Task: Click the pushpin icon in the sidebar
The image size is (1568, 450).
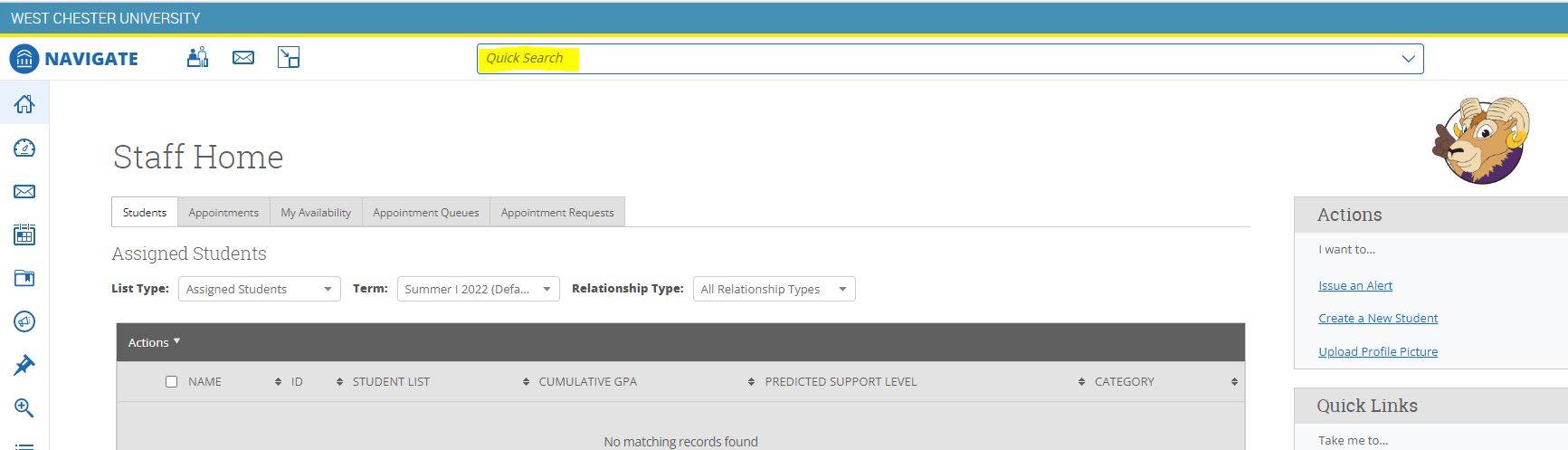Action: 24,365
